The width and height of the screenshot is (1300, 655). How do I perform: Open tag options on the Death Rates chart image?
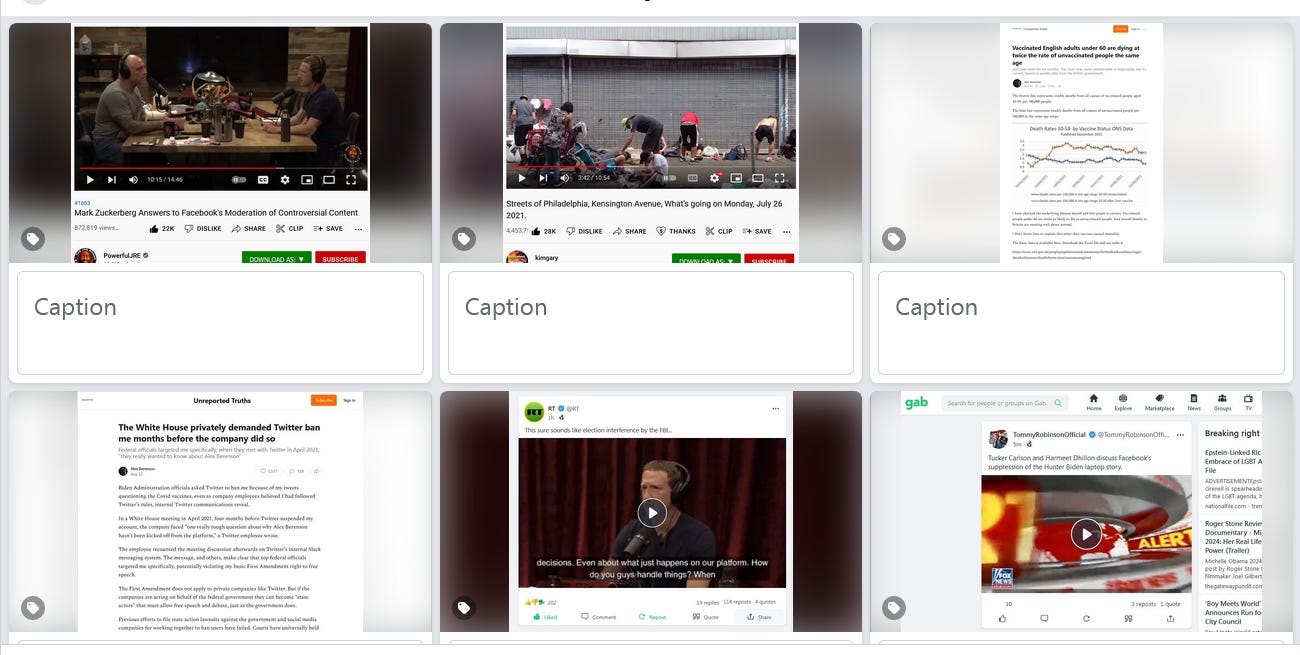point(894,239)
